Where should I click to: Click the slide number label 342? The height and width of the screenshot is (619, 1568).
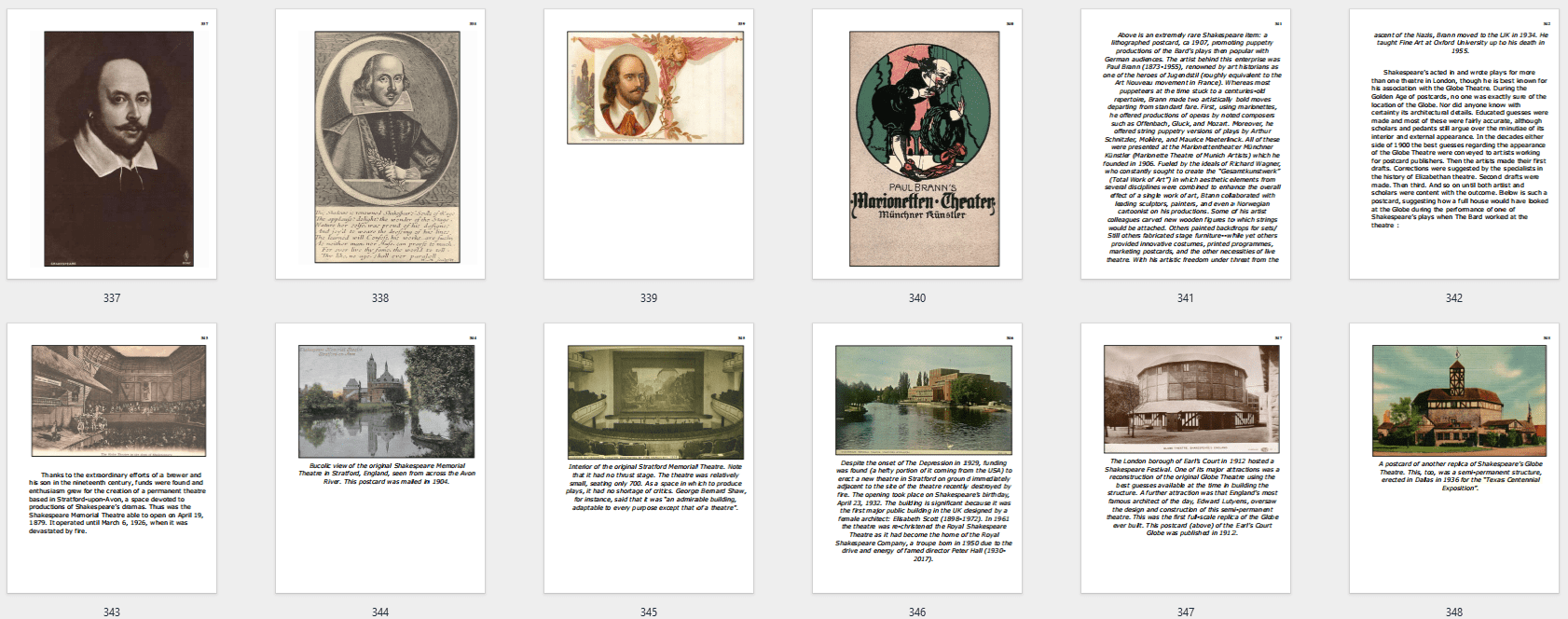(1454, 298)
